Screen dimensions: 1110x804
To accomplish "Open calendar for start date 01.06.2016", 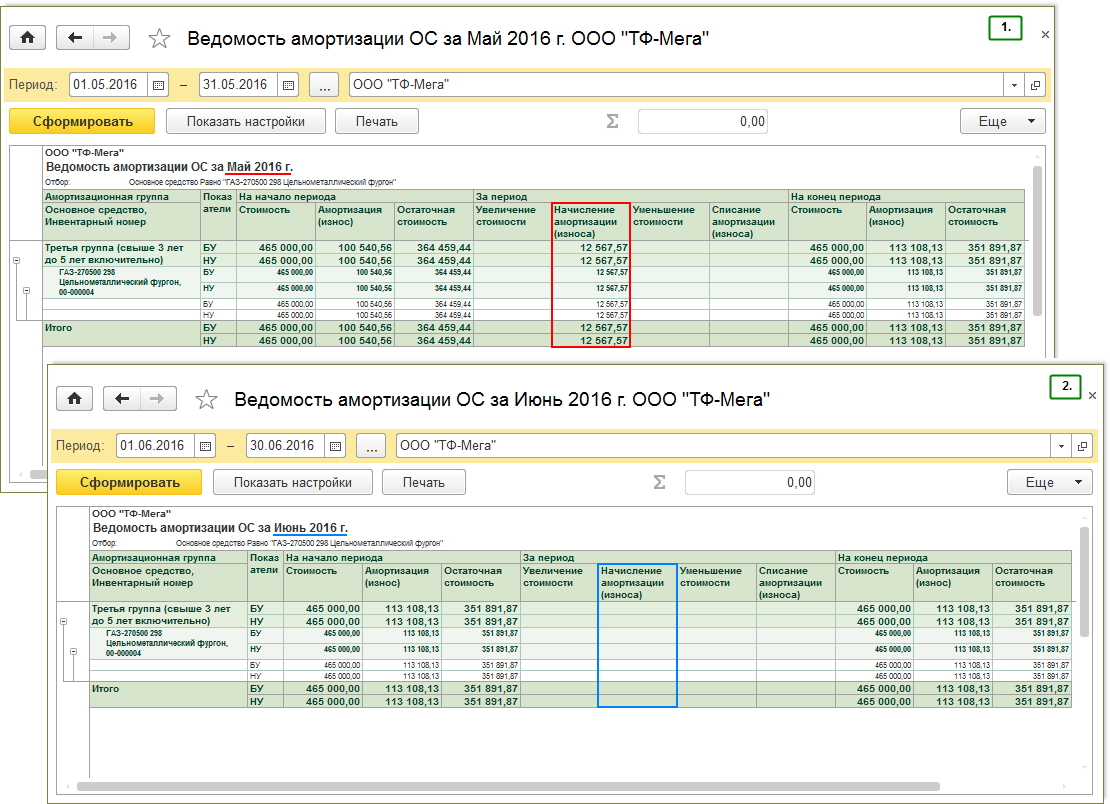I will click(x=206, y=446).
